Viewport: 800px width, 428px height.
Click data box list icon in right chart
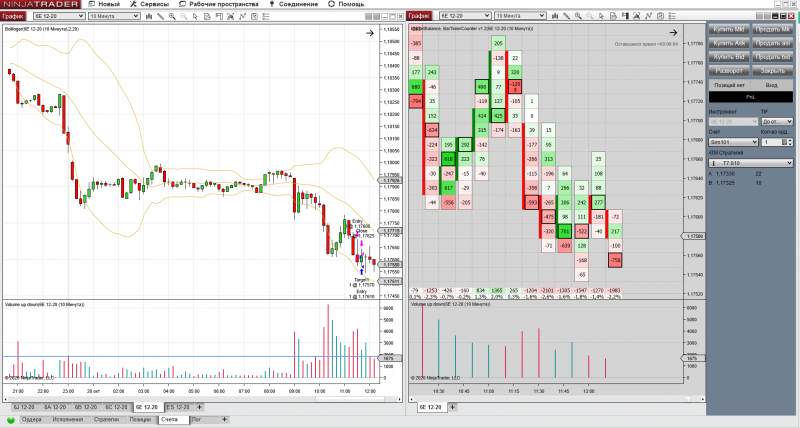click(672, 16)
